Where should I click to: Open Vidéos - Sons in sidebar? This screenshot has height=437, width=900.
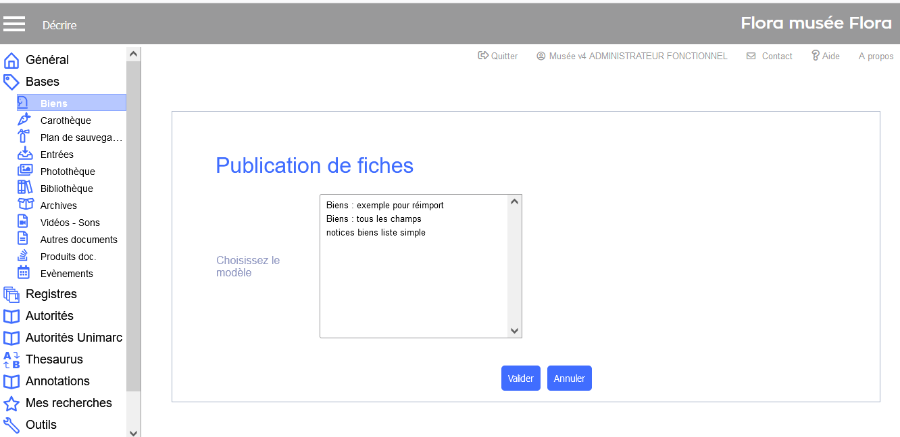pyautogui.click(x=69, y=222)
